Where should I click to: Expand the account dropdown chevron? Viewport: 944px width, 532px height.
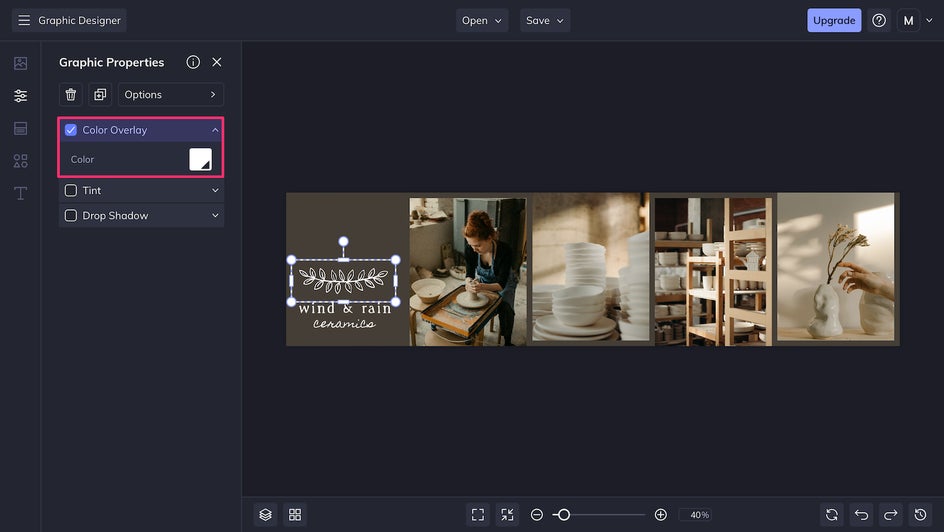(x=929, y=20)
